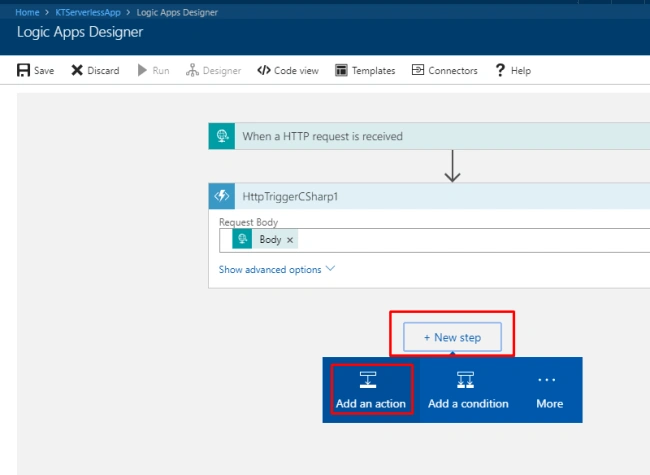The image size is (650, 475).
Task: Click the Show advanced options link
Action: tap(270, 269)
